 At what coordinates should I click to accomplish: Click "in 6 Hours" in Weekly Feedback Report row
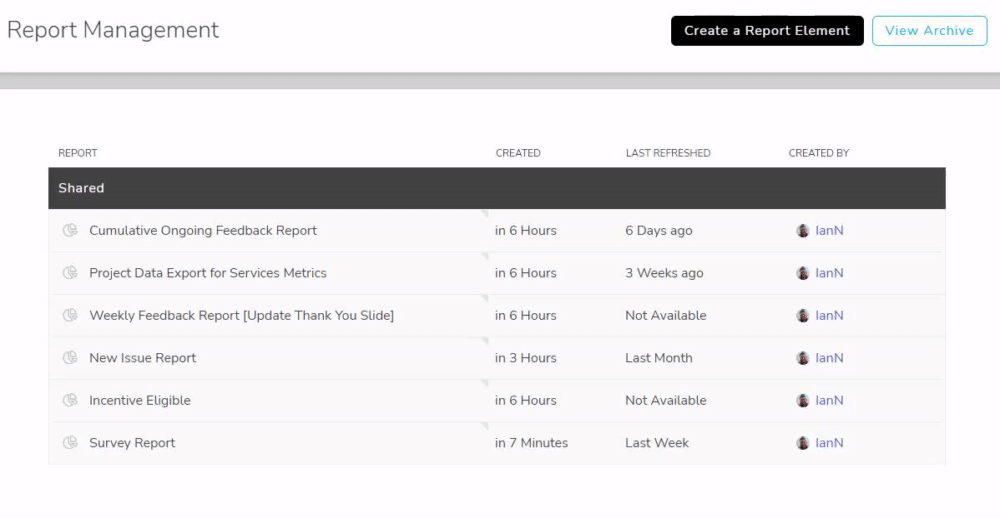coord(526,315)
